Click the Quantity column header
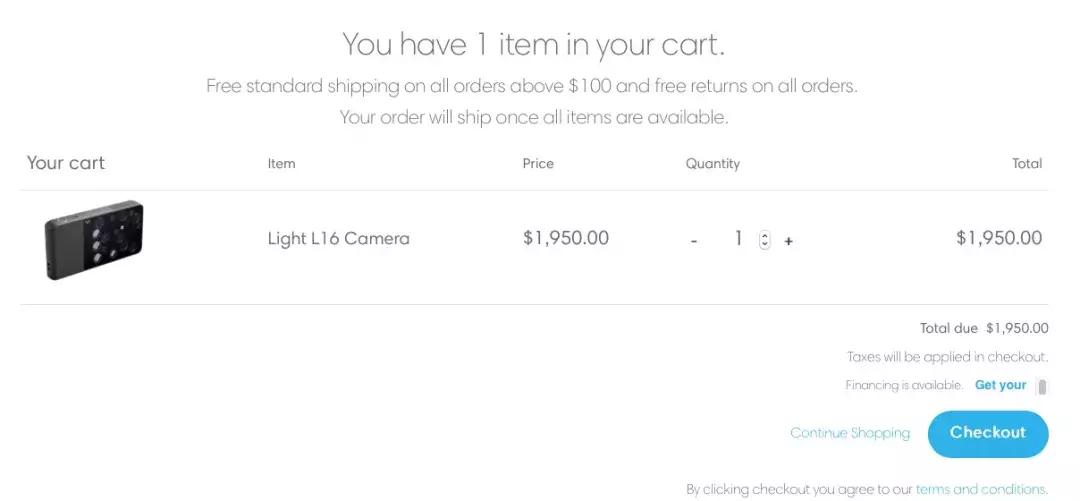This screenshot has width=1080, height=501. (x=713, y=164)
